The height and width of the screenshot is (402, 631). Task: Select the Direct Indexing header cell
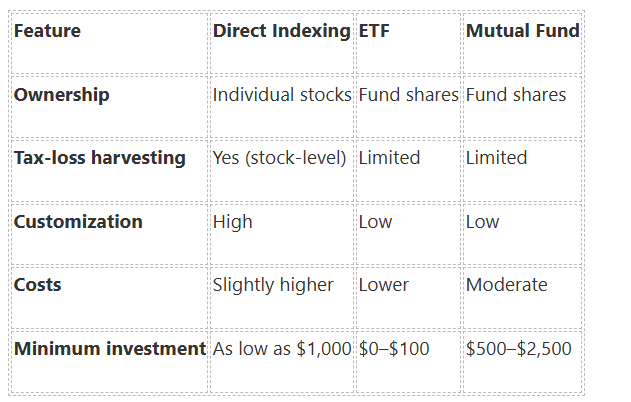point(282,31)
